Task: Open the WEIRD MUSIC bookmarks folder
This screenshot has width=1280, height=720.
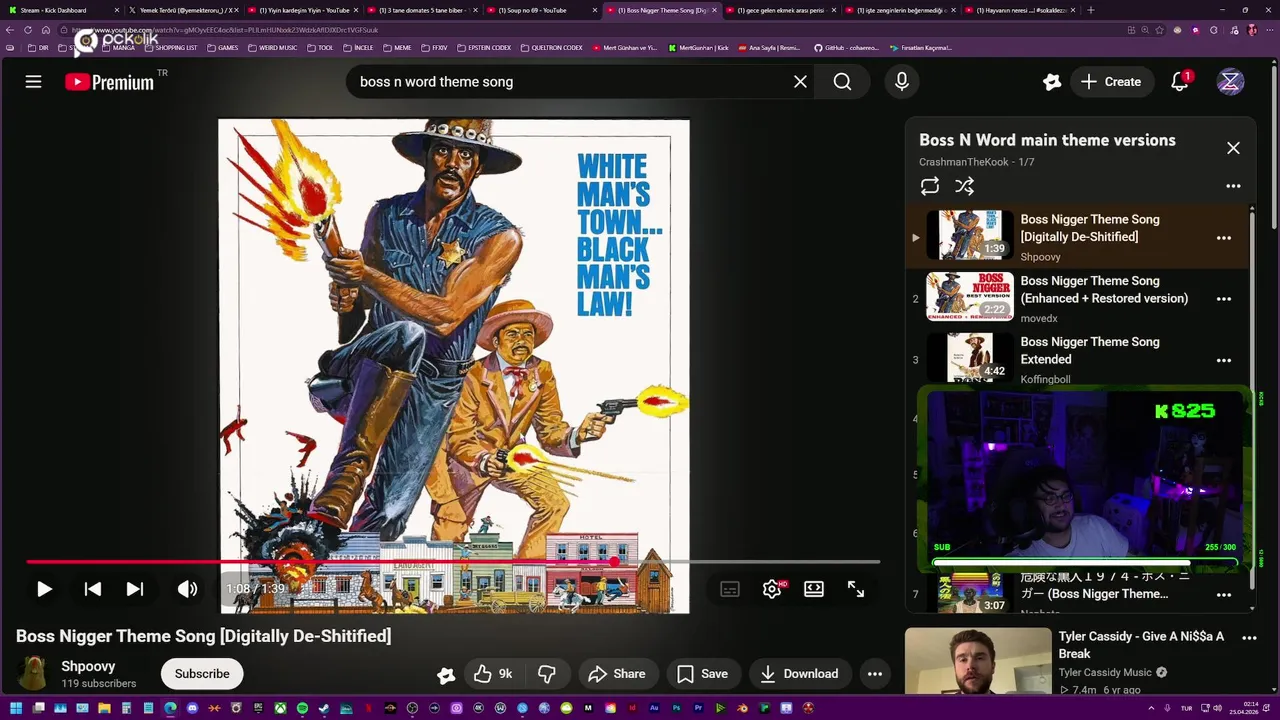Action: [x=272, y=48]
